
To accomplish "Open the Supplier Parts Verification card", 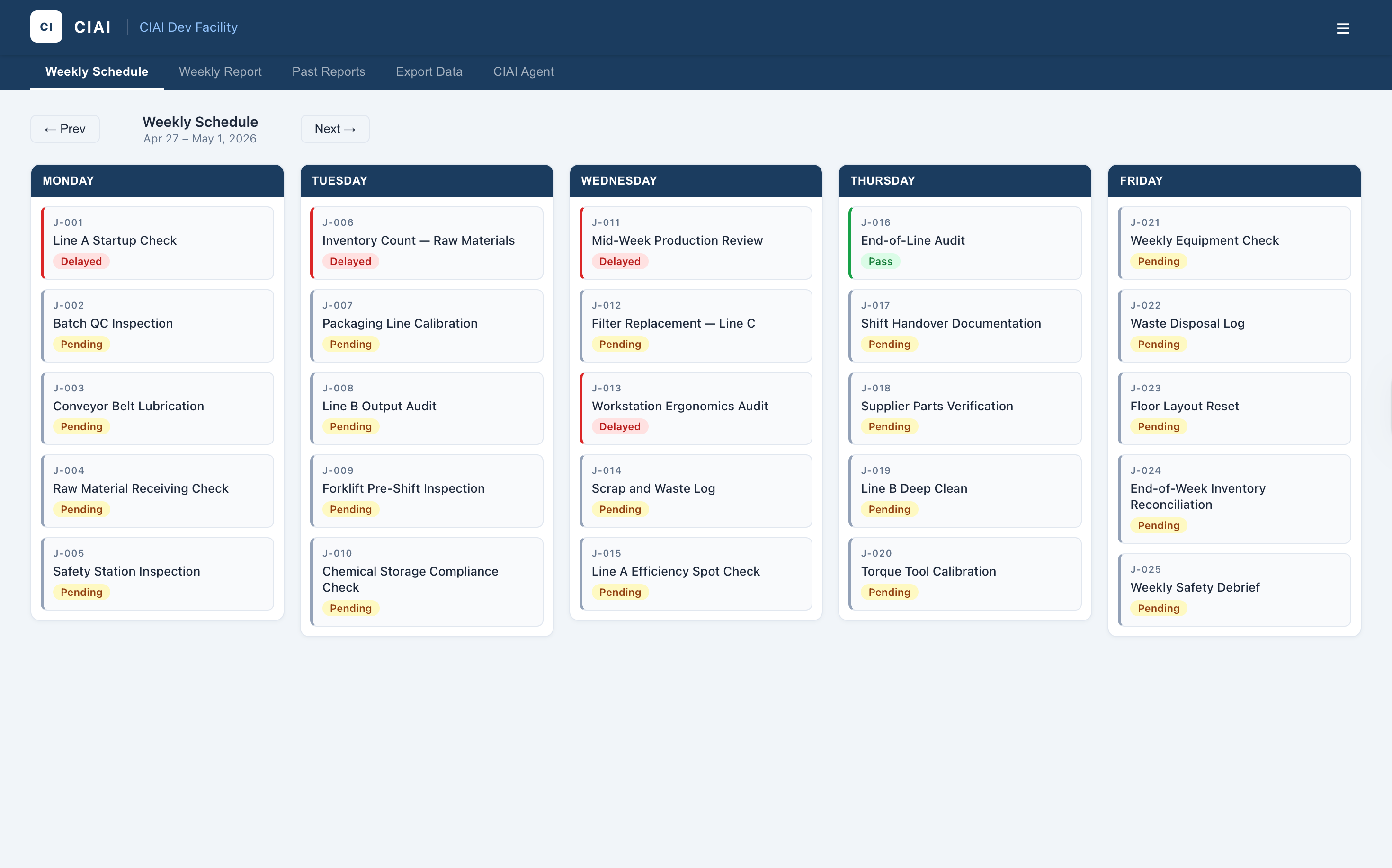I will pos(965,408).
